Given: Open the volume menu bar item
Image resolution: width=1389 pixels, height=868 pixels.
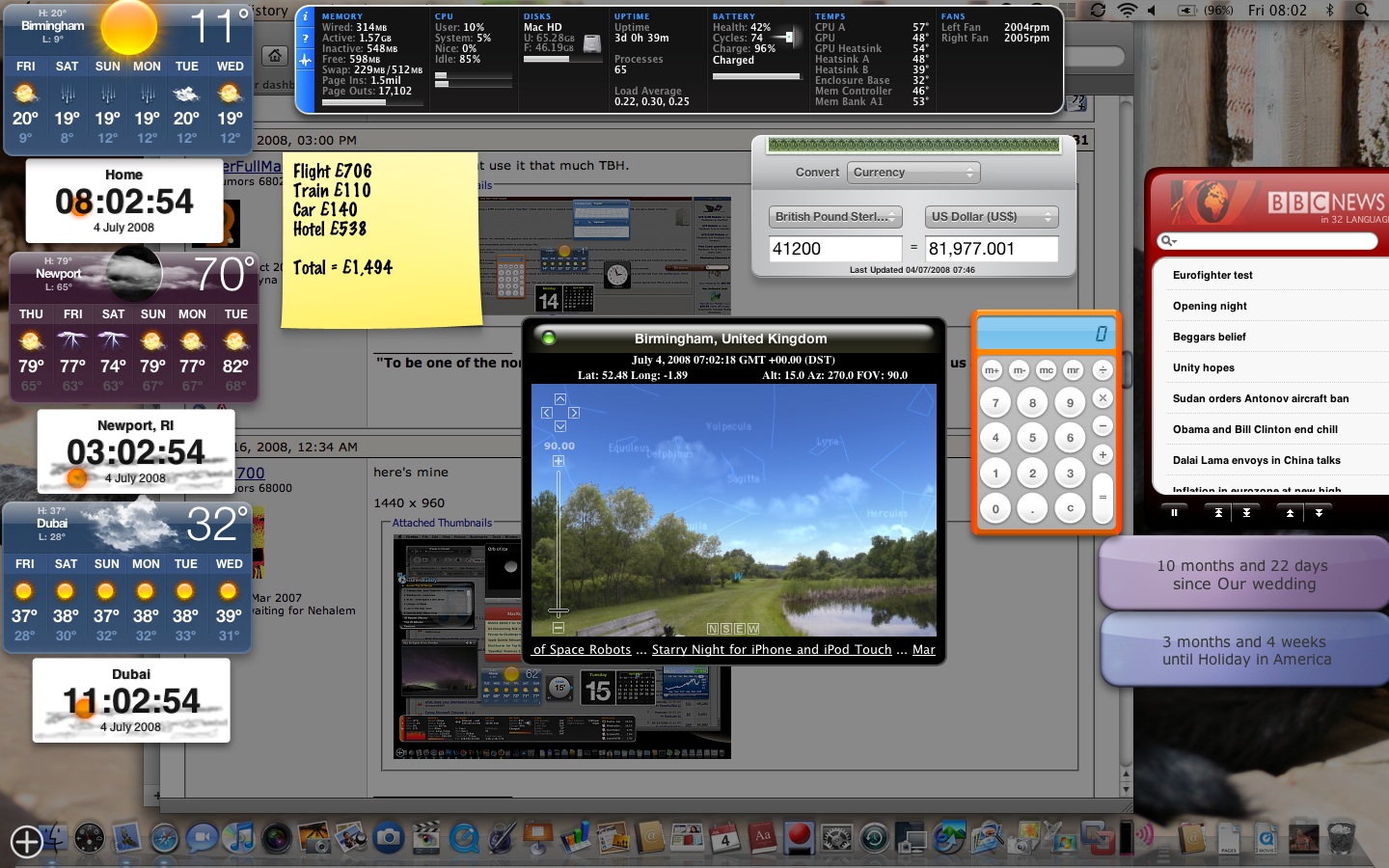Looking at the screenshot, I should click(1153, 10).
